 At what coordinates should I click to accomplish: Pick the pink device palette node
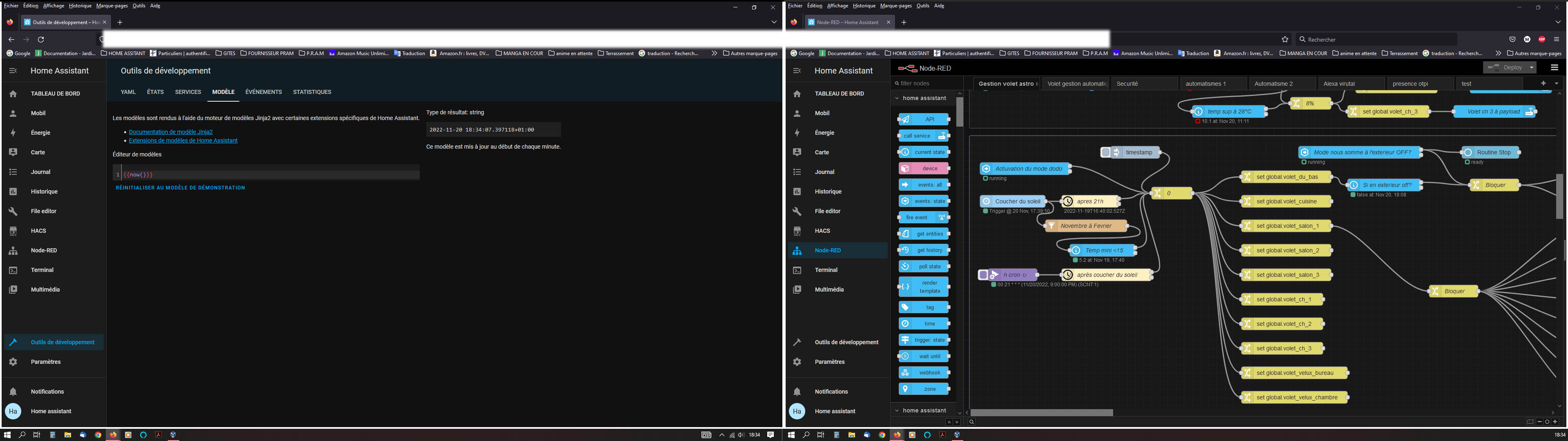[x=923, y=169]
